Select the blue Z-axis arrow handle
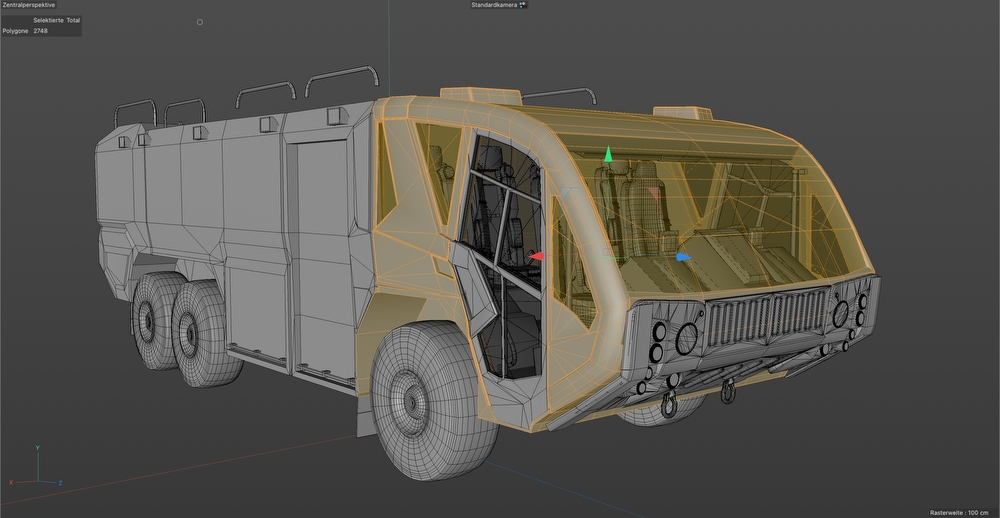Viewport: 1000px width, 518px height. 683,257
